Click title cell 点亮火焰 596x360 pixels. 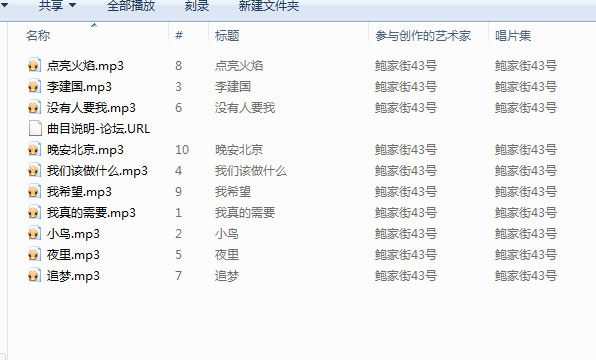pos(239,66)
